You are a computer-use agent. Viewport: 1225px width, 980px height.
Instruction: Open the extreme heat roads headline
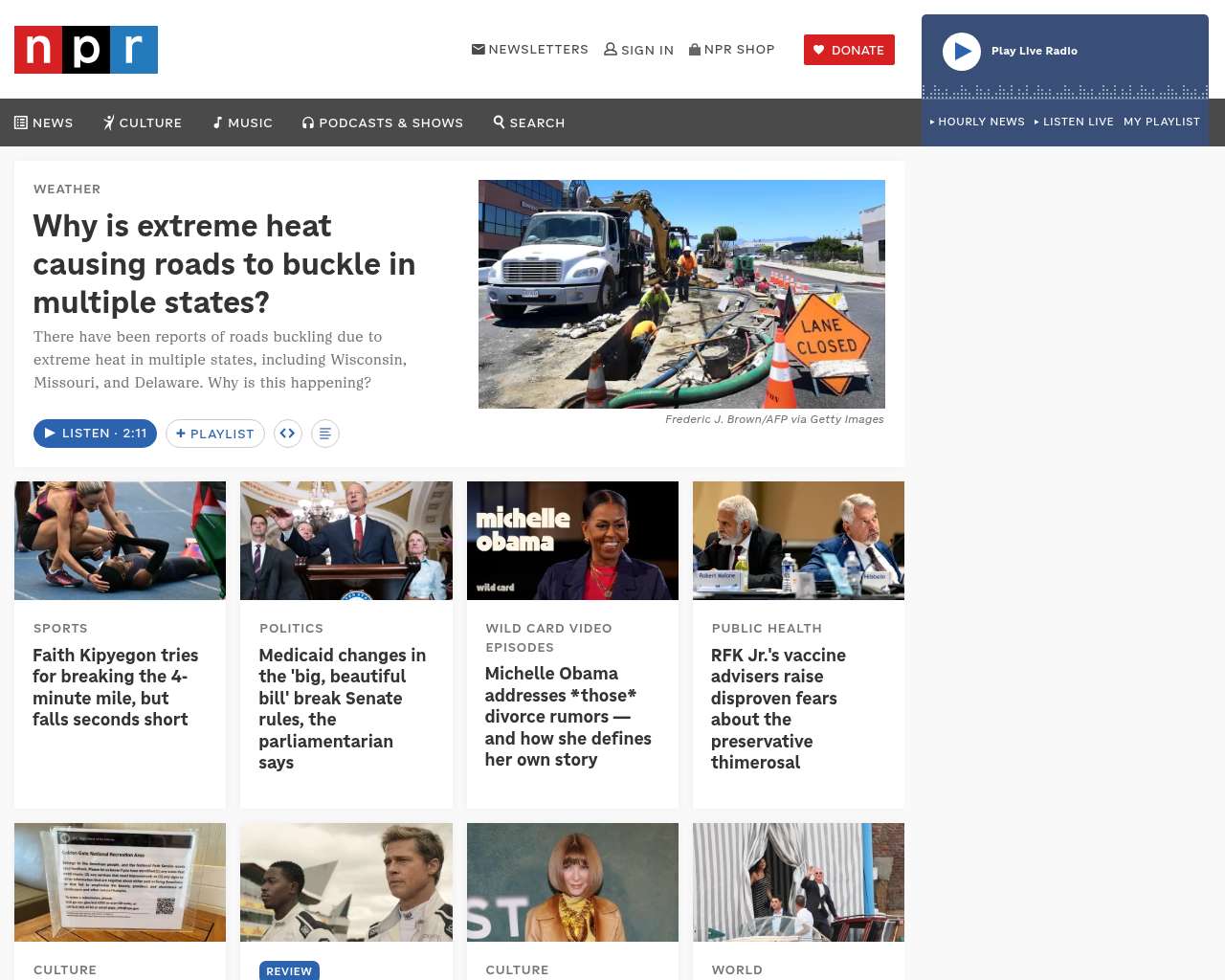[x=224, y=264]
